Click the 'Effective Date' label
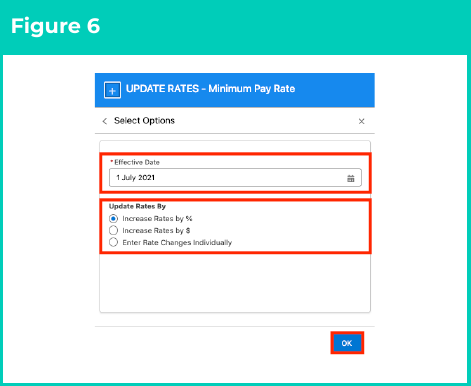This screenshot has width=471, height=386. tap(137, 162)
